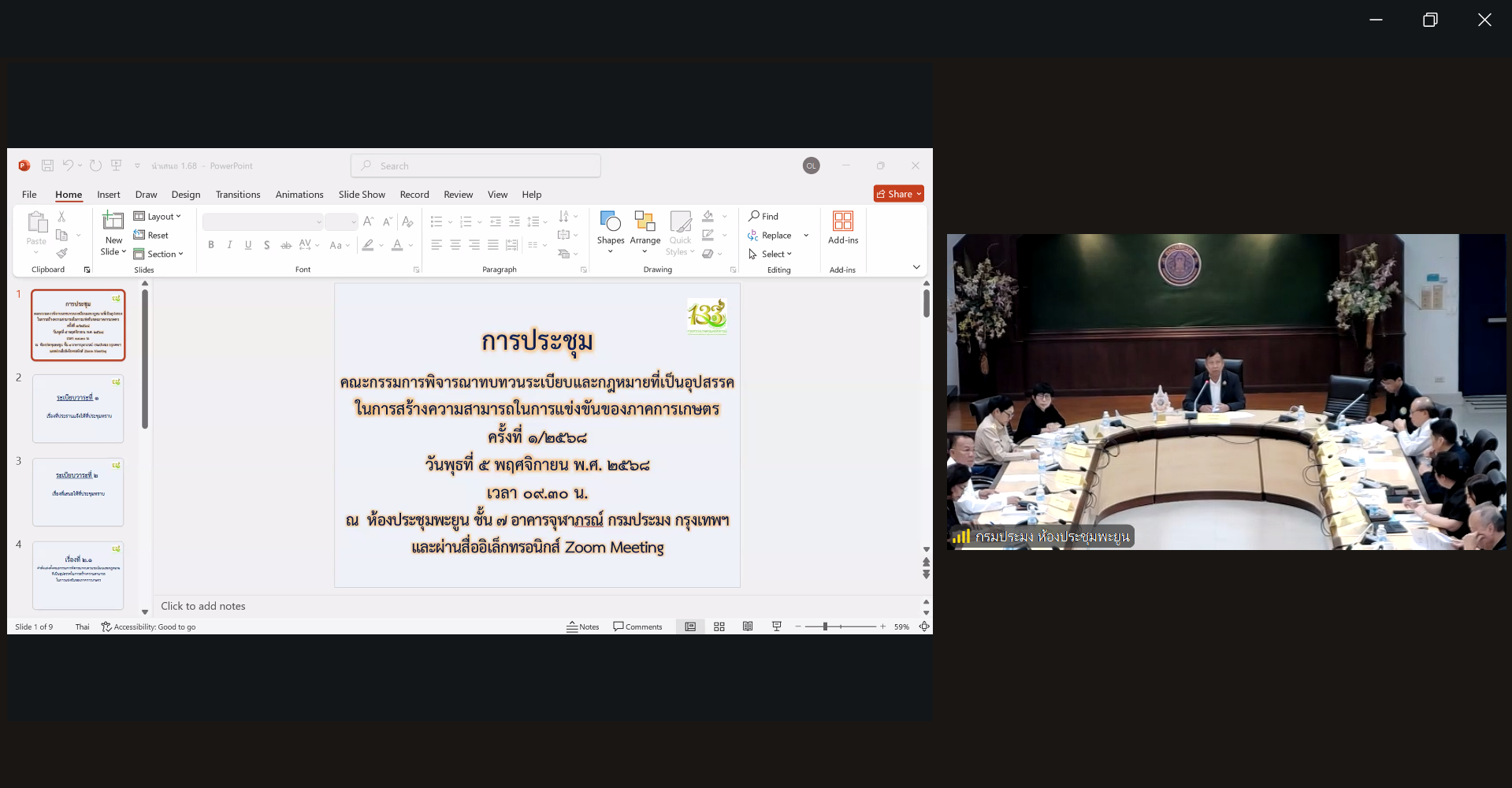The height and width of the screenshot is (788, 1512).
Task: Open the Shapes gallery
Action: (x=610, y=221)
